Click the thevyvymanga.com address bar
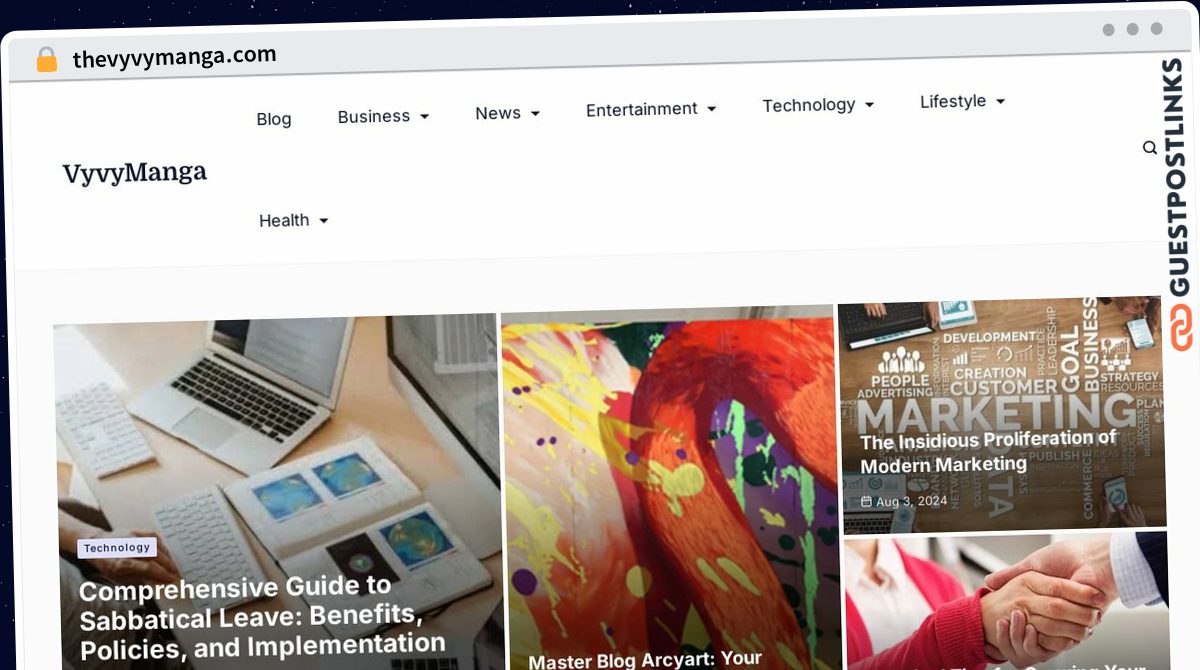This screenshot has width=1200, height=670. (175, 58)
